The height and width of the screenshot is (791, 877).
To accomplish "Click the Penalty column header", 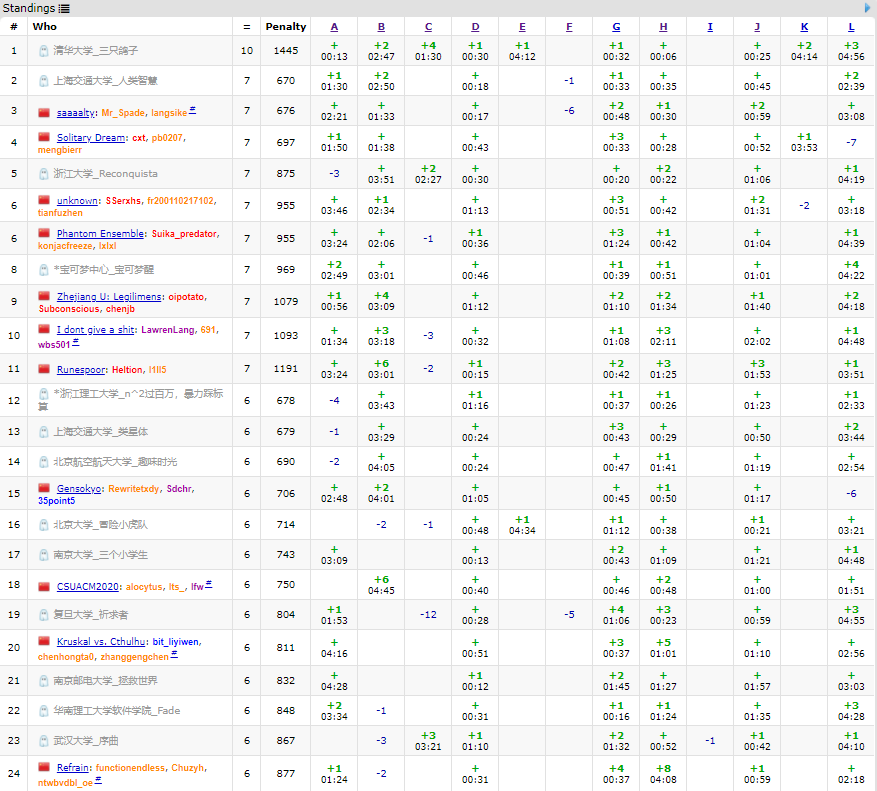I will [x=285, y=27].
